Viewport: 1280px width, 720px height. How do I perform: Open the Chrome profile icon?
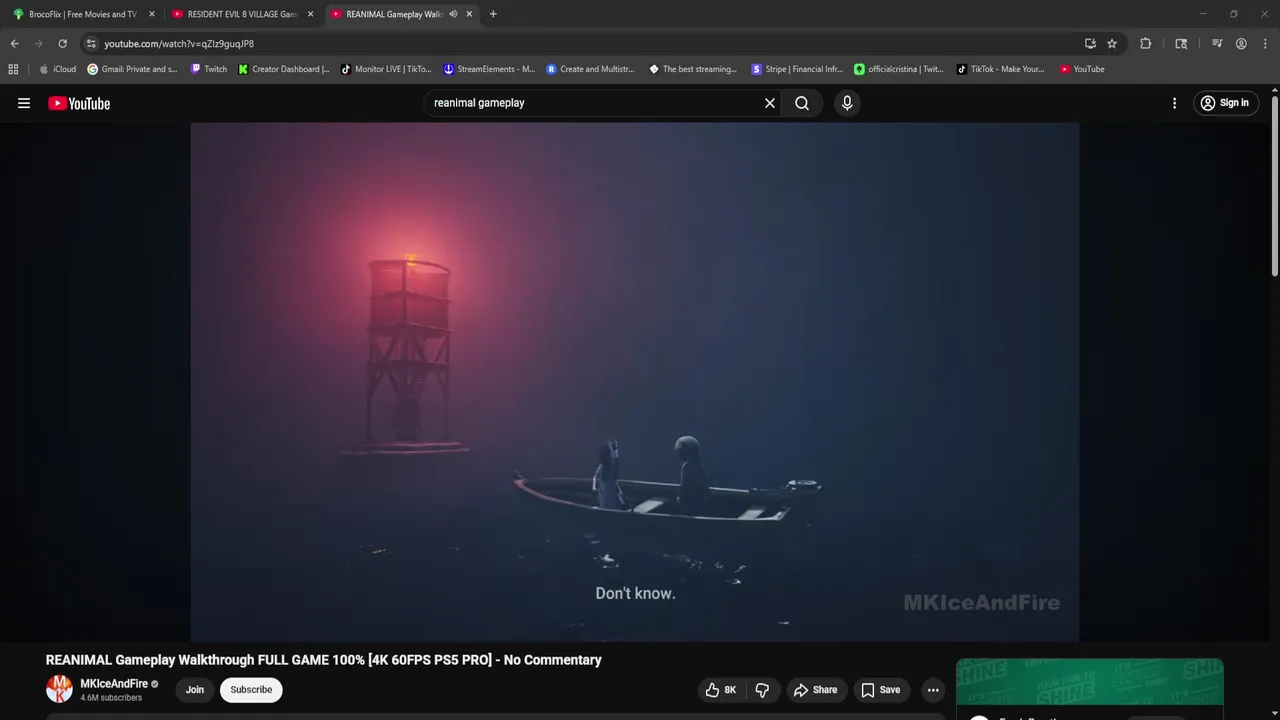click(1241, 44)
